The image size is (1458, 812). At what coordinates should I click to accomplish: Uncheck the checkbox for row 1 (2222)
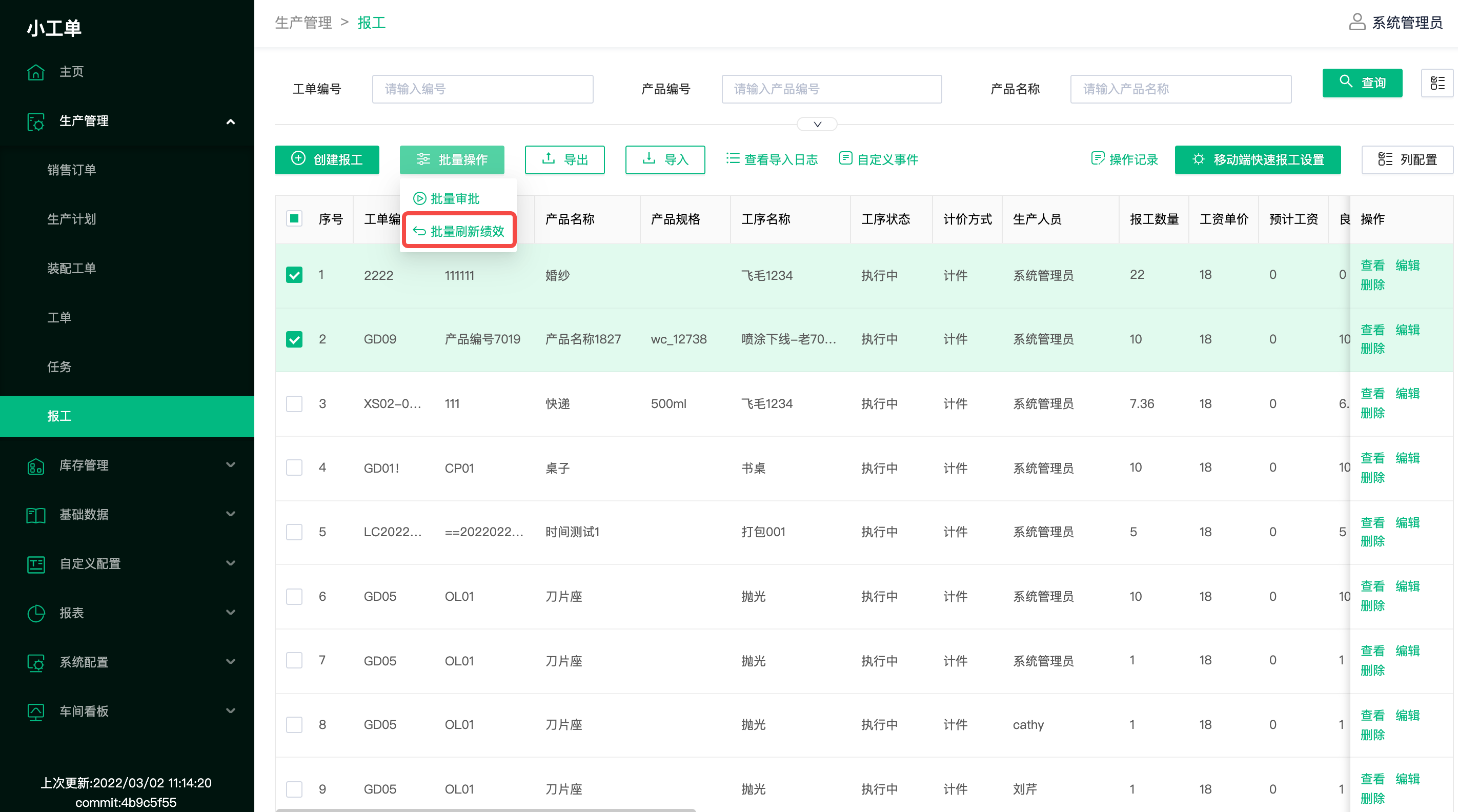click(294, 275)
